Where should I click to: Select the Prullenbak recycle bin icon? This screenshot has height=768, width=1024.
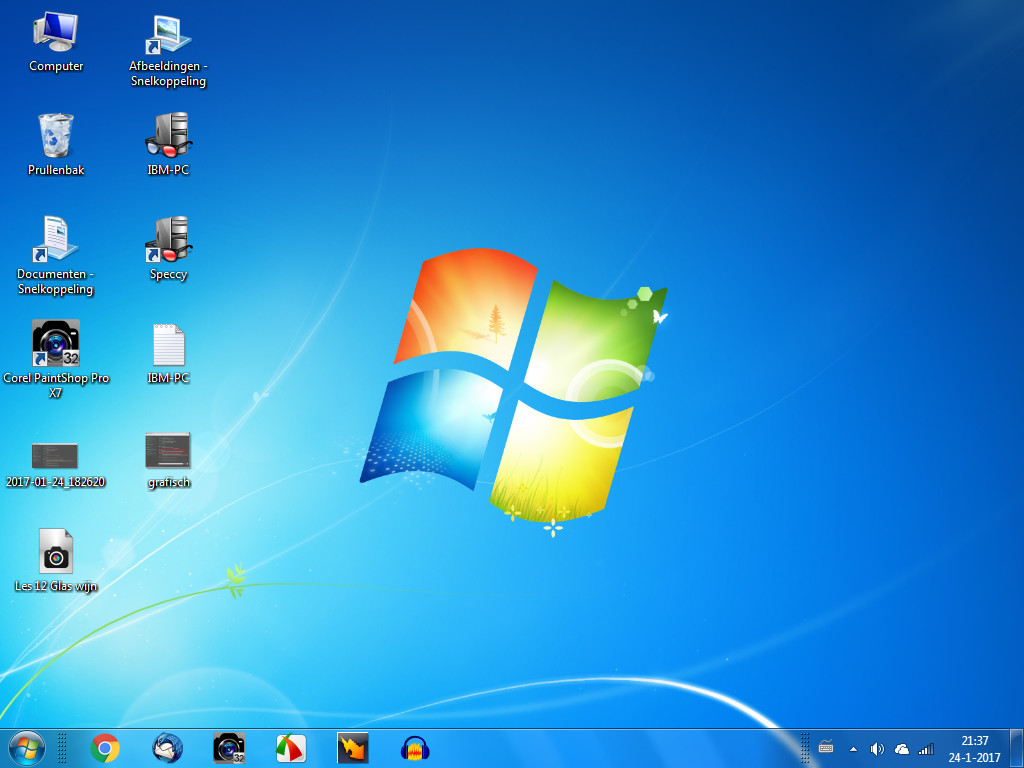point(56,145)
